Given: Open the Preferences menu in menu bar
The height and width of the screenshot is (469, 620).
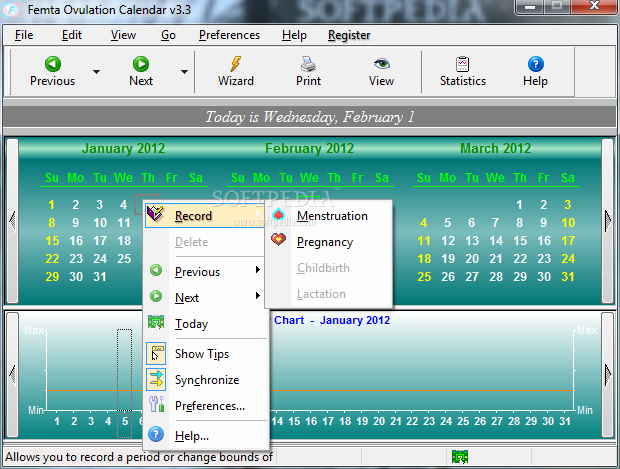Looking at the screenshot, I should pos(229,35).
